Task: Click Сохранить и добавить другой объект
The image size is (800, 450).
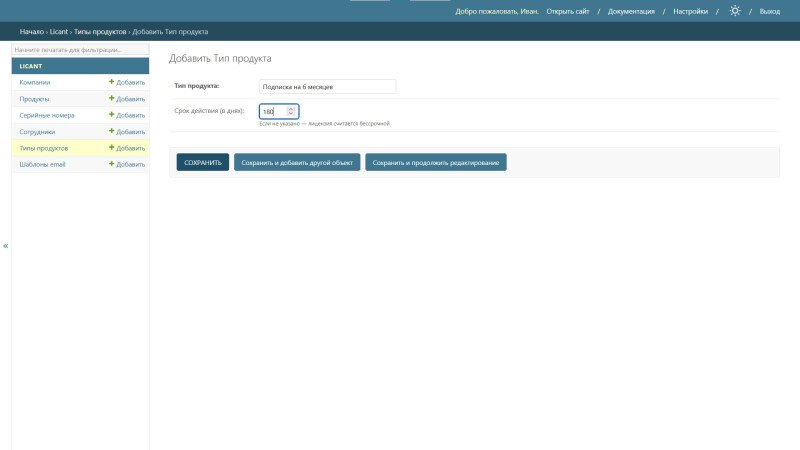Action: [x=297, y=162]
